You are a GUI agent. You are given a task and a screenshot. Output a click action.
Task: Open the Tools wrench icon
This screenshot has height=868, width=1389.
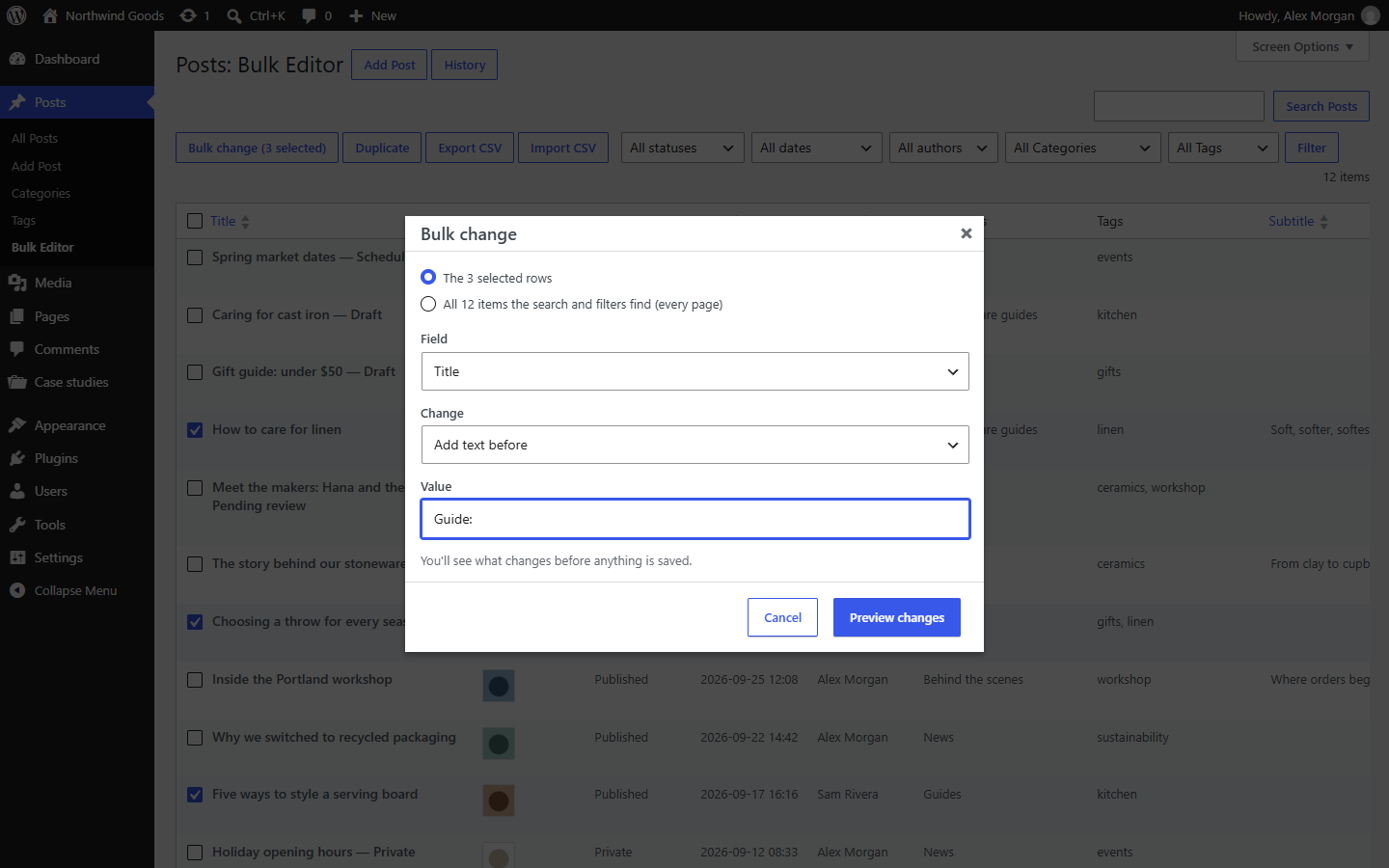[17, 525]
